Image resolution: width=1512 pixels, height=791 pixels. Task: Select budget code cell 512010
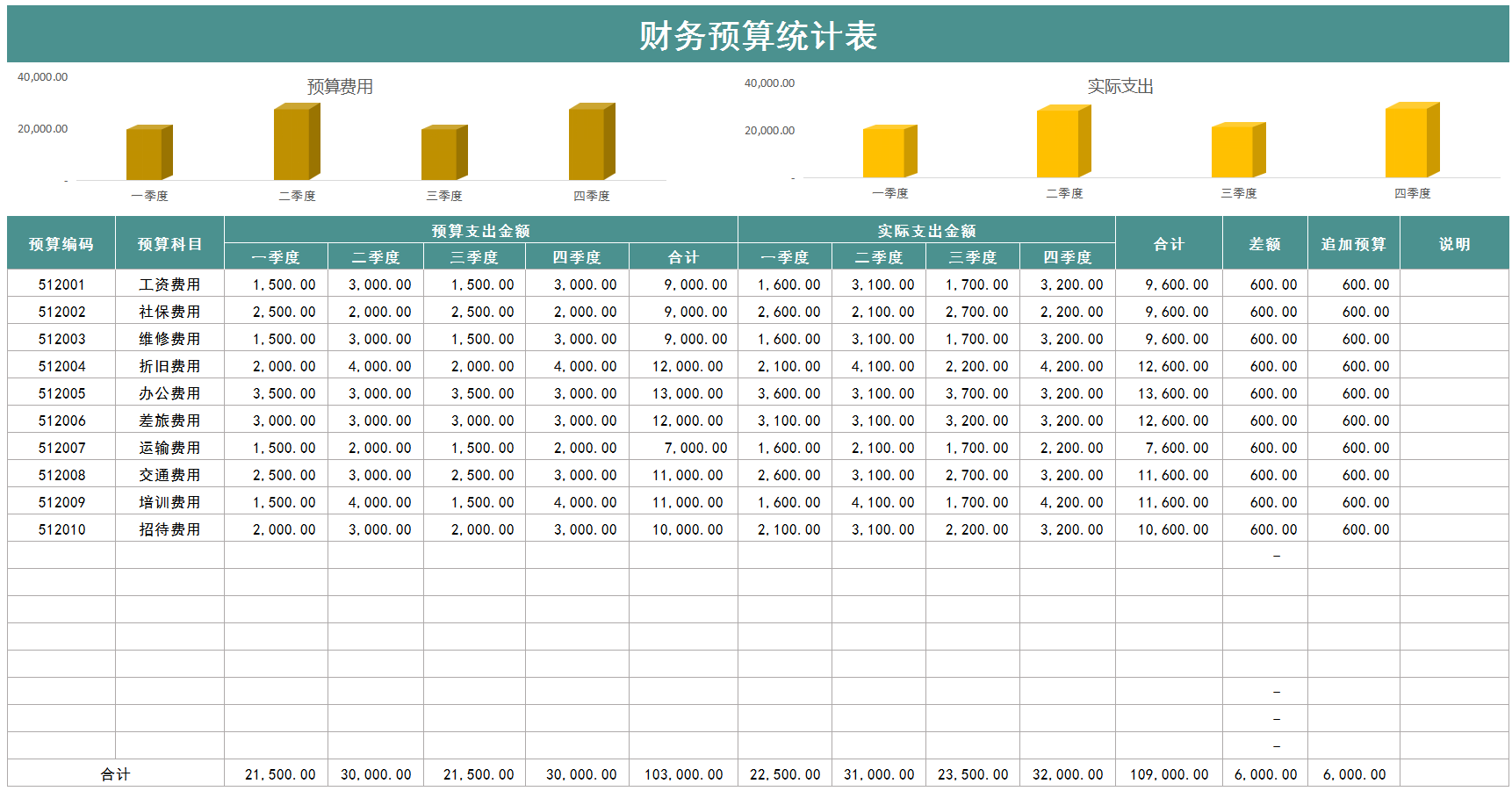(61, 529)
